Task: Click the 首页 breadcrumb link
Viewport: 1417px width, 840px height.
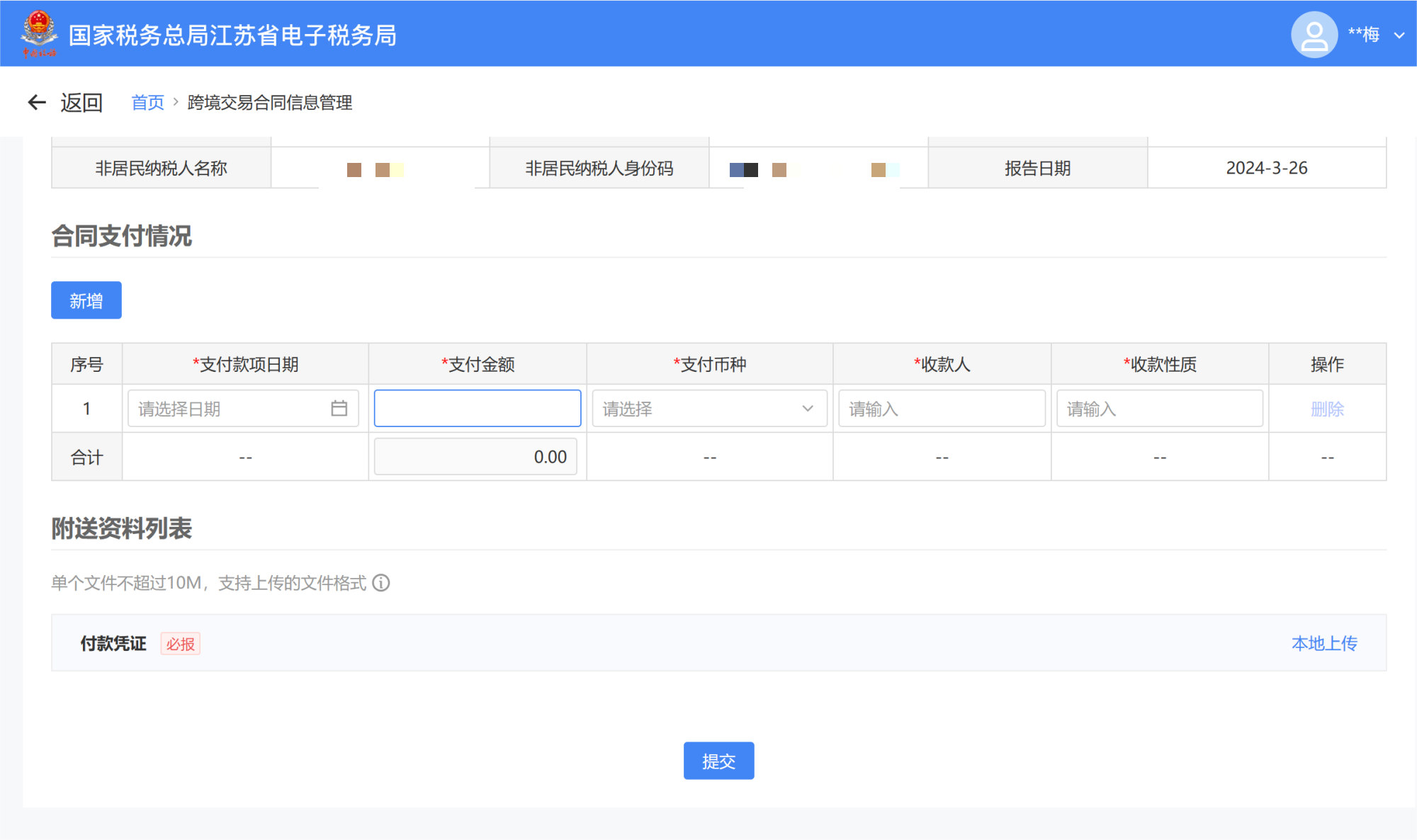Action: coord(147,103)
